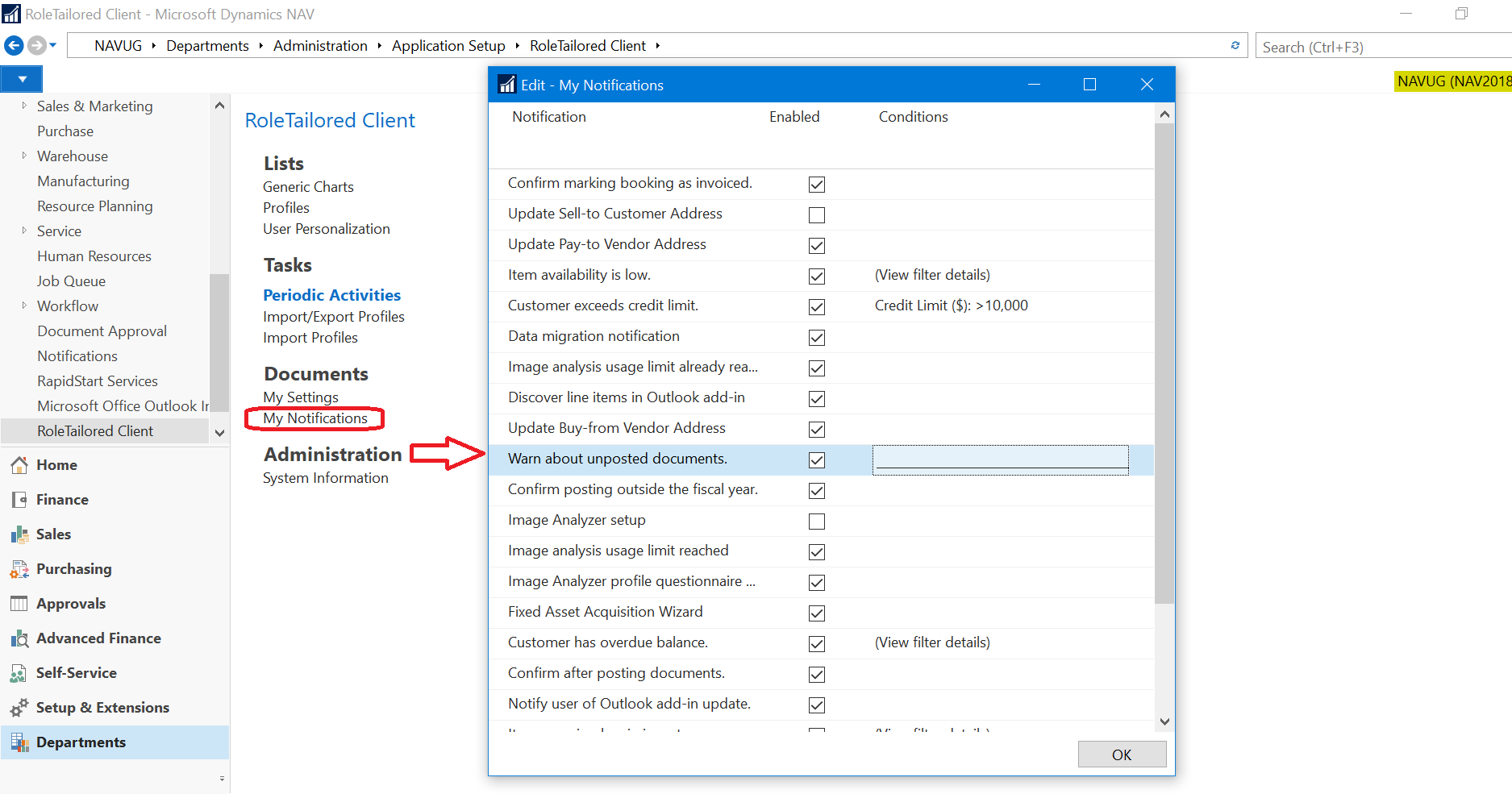
Task: Click OK in My Notifications dialog
Action: point(1122,755)
